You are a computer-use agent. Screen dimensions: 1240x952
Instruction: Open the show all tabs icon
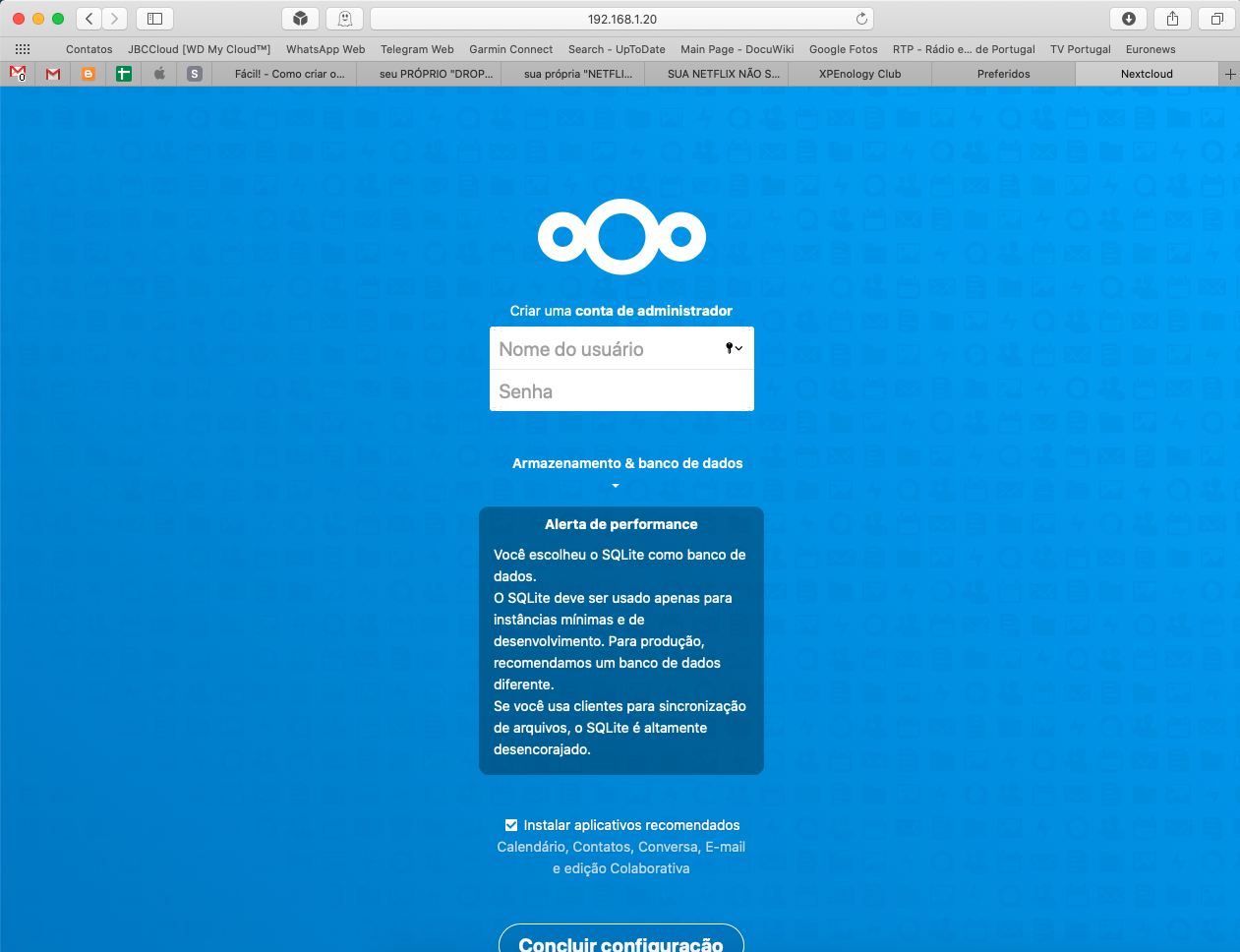1216,19
